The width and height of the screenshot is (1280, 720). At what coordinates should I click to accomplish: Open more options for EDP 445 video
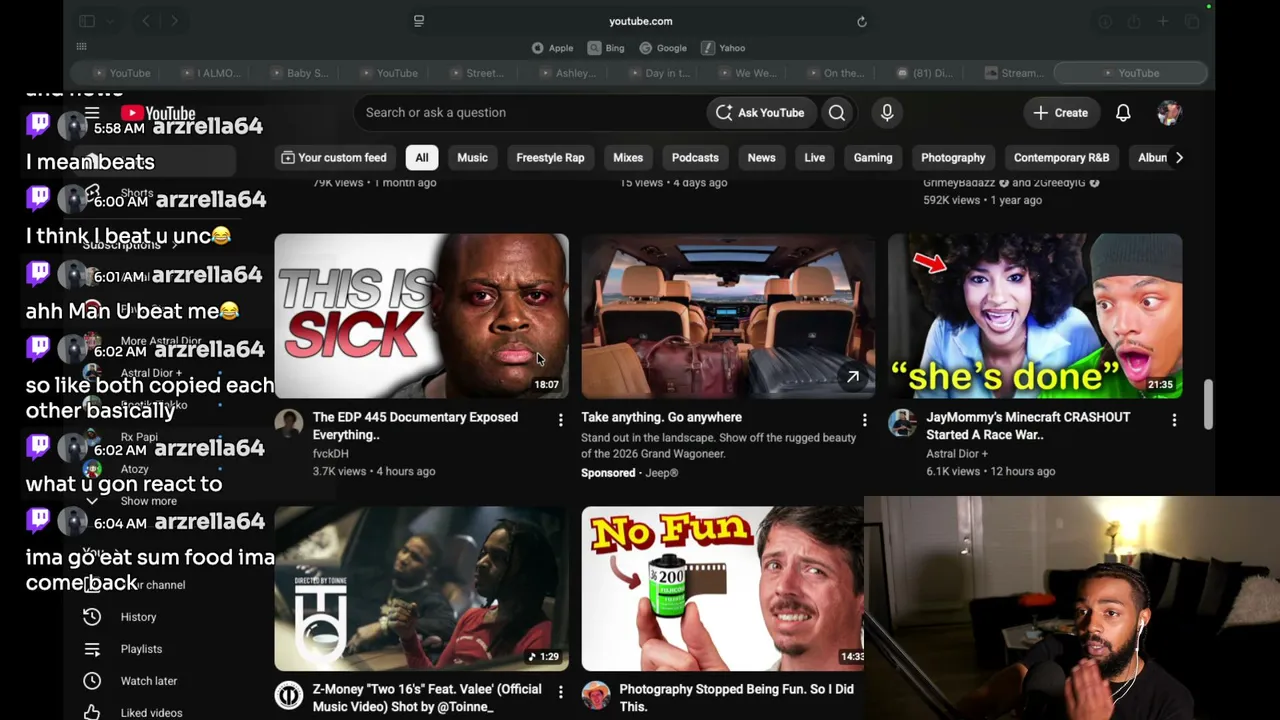click(560, 420)
